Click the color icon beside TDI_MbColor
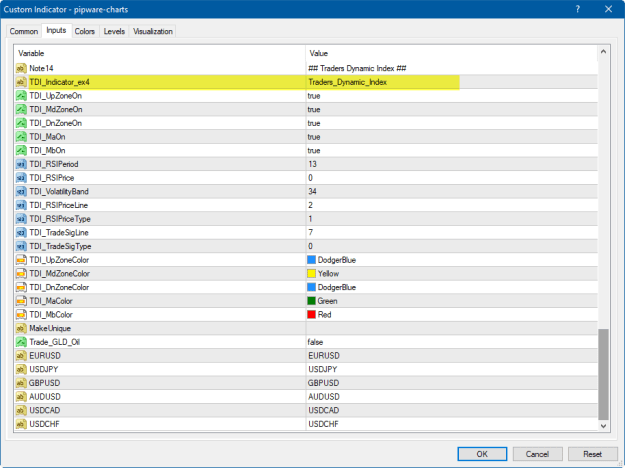 click(21, 315)
